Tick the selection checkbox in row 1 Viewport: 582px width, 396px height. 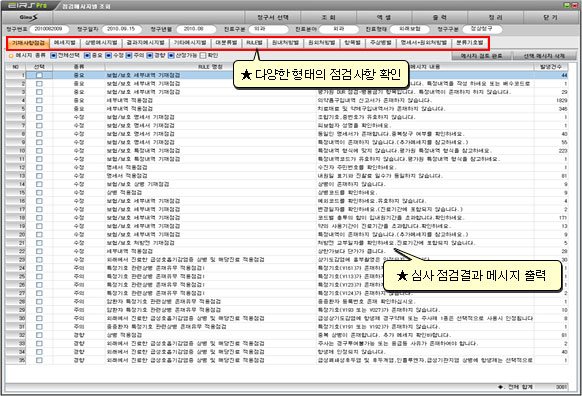[39, 75]
